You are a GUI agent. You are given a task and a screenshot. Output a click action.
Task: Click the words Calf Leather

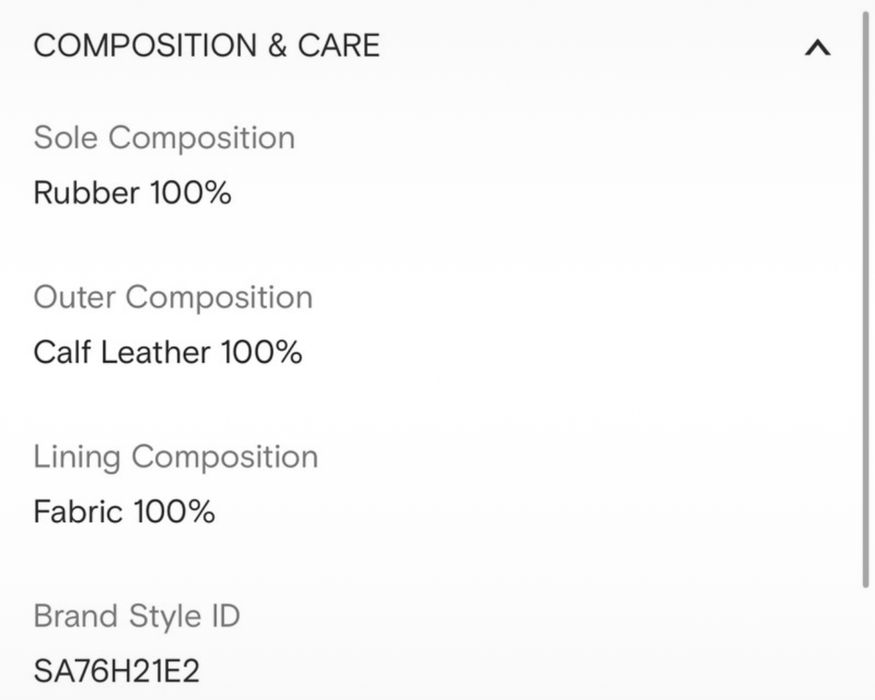coord(122,352)
